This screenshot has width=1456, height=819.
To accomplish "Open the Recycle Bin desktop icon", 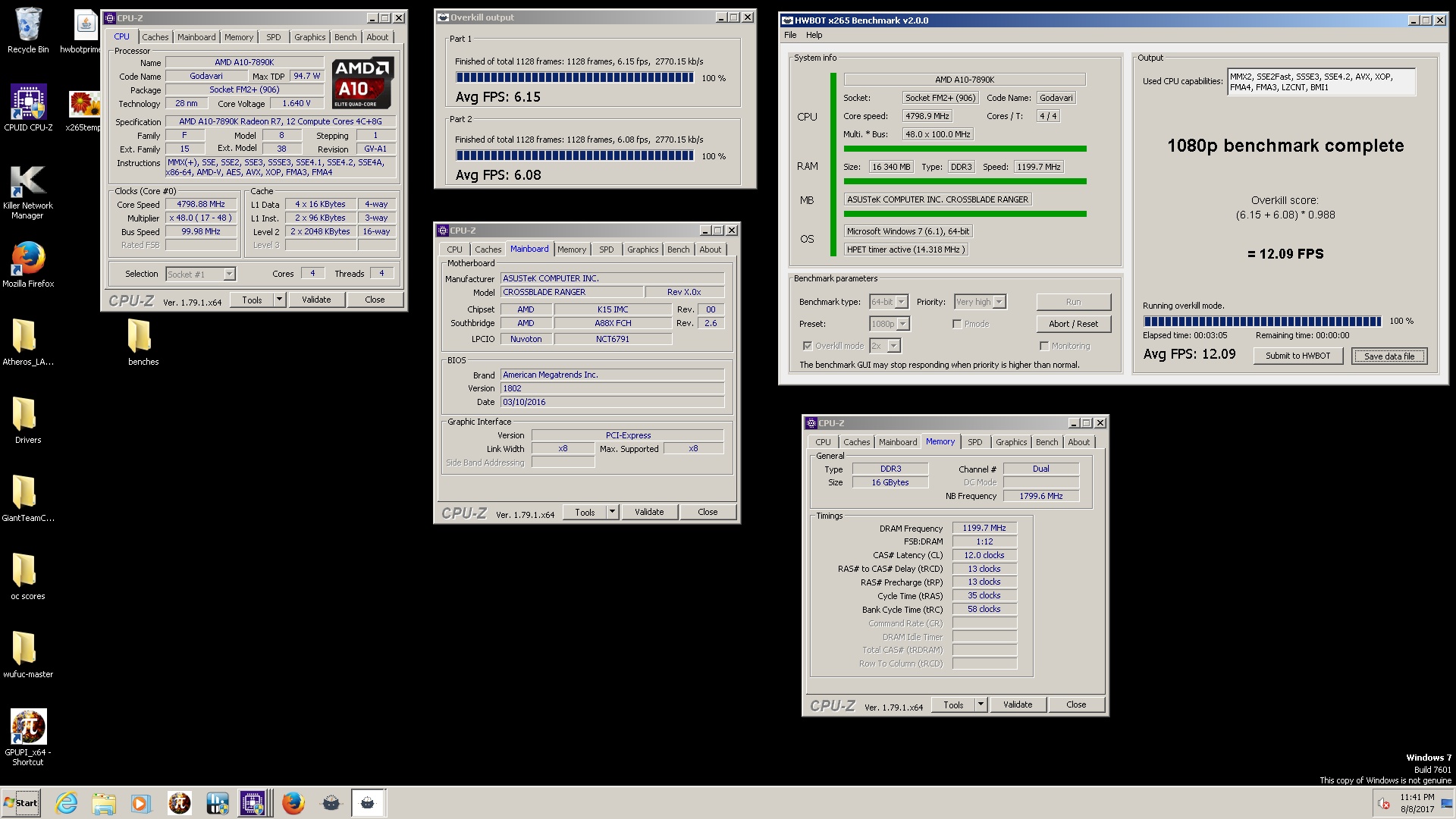I will [x=28, y=30].
